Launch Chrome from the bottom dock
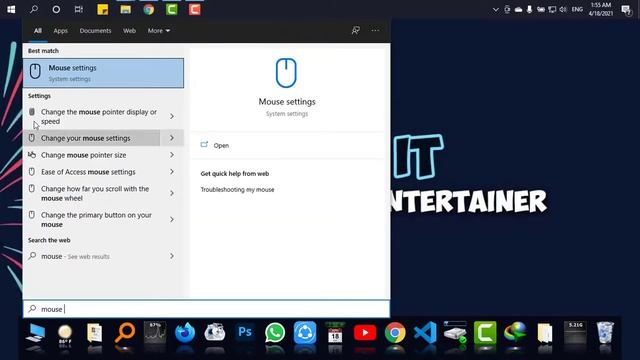This screenshot has height=360, width=640. [395, 333]
